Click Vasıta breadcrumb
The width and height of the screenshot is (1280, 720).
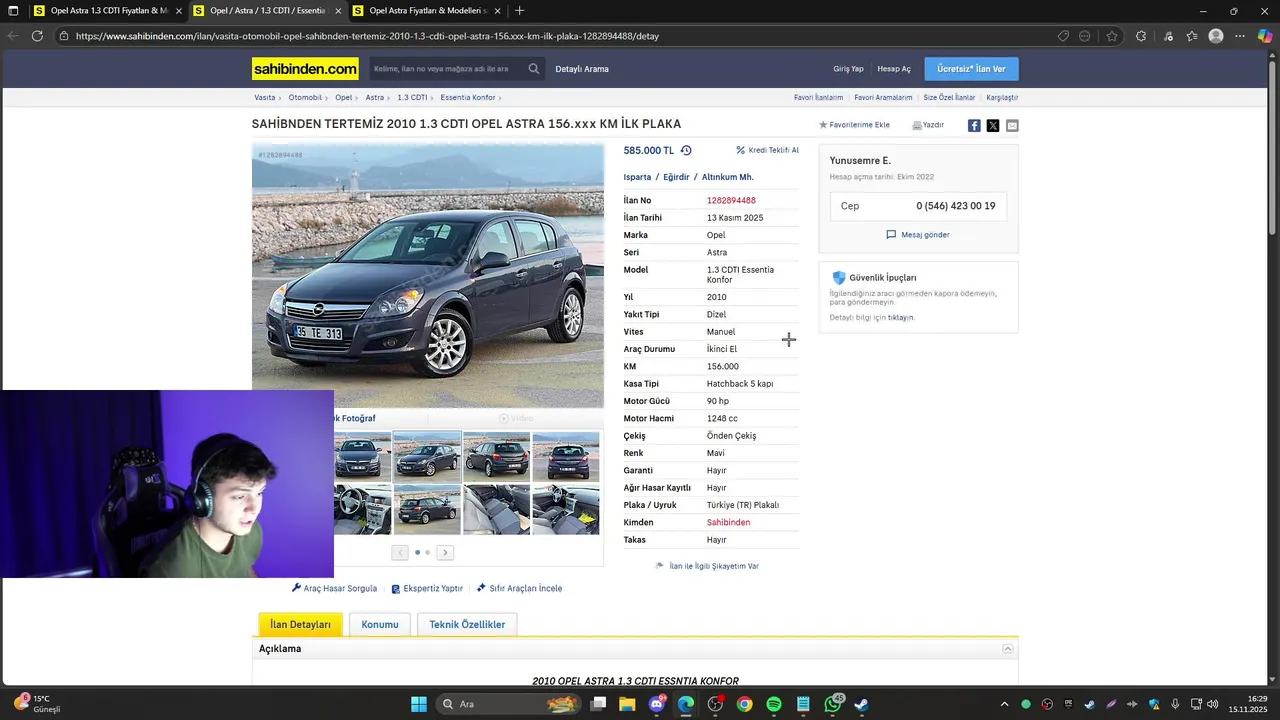(x=265, y=98)
